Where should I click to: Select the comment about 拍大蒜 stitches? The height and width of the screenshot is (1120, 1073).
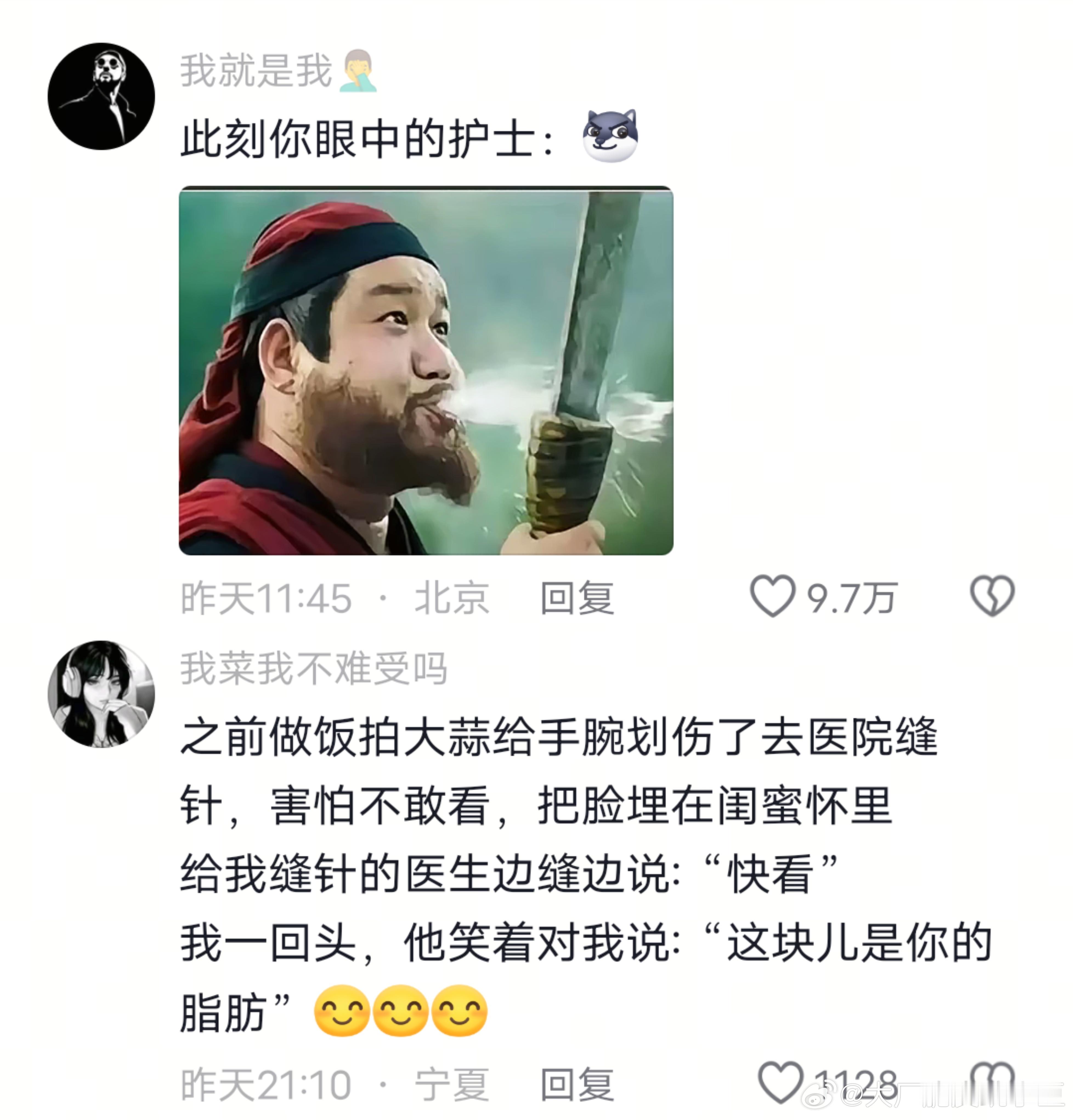click(586, 874)
